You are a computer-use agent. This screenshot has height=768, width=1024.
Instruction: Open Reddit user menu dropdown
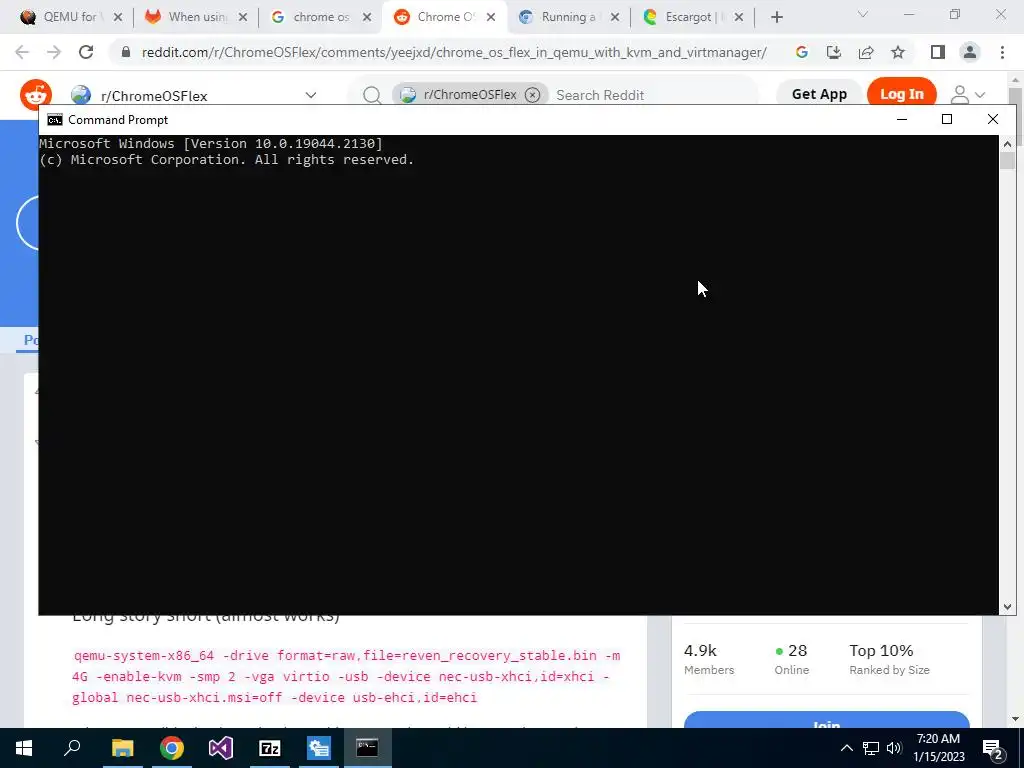point(967,95)
